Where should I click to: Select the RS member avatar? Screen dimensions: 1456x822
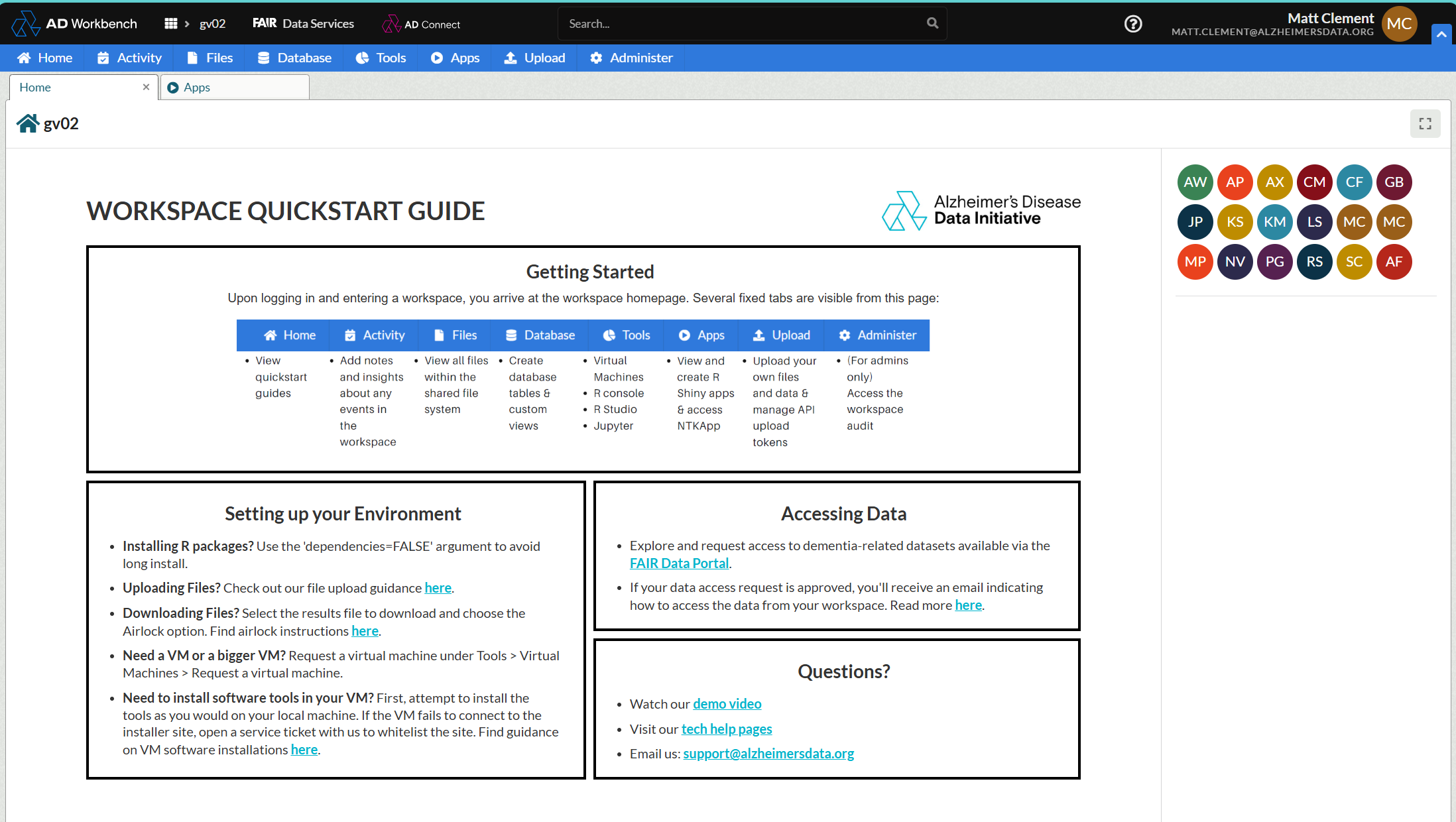tap(1314, 262)
